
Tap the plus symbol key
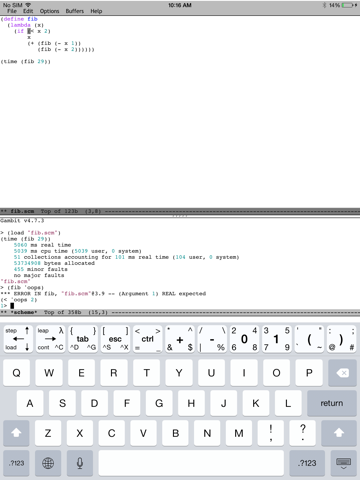(x=180, y=339)
